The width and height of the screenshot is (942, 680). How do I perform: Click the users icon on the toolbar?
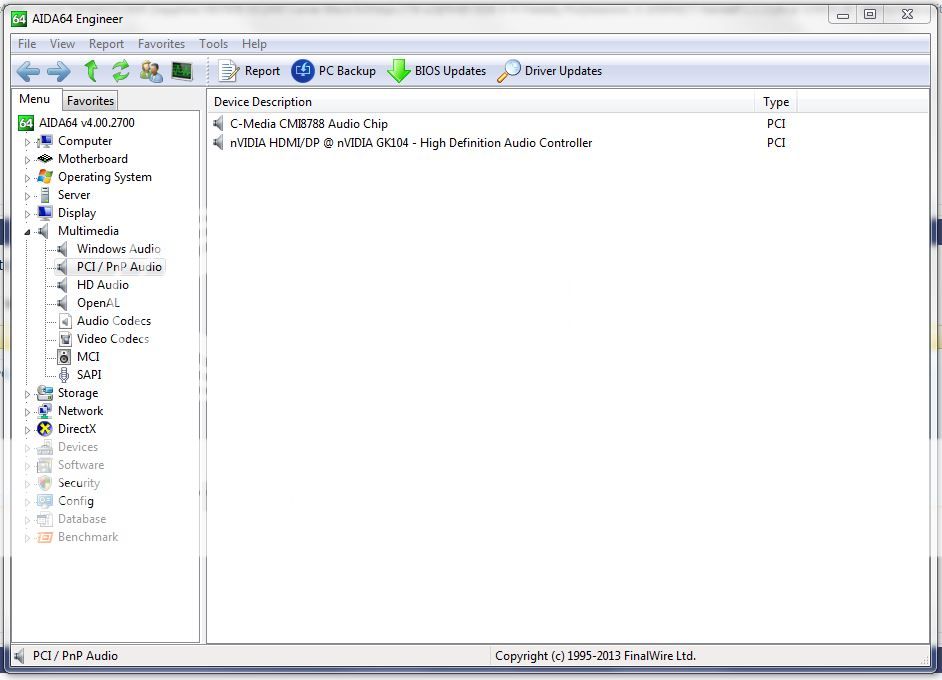[x=152, y=71]
